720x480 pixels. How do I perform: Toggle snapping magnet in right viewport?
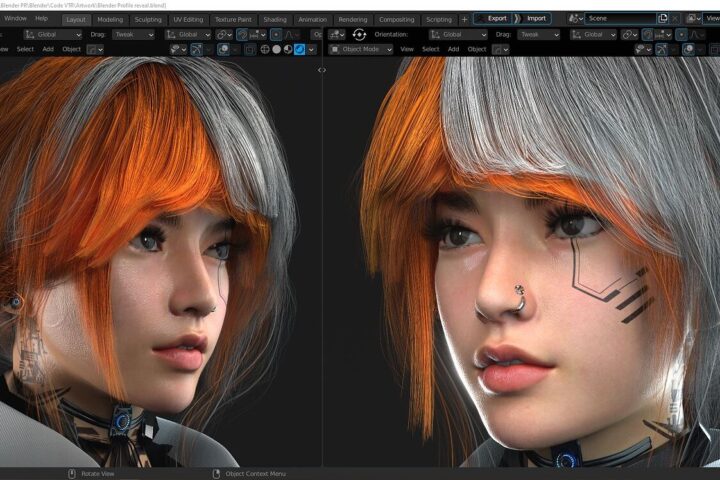pos(647,34)
